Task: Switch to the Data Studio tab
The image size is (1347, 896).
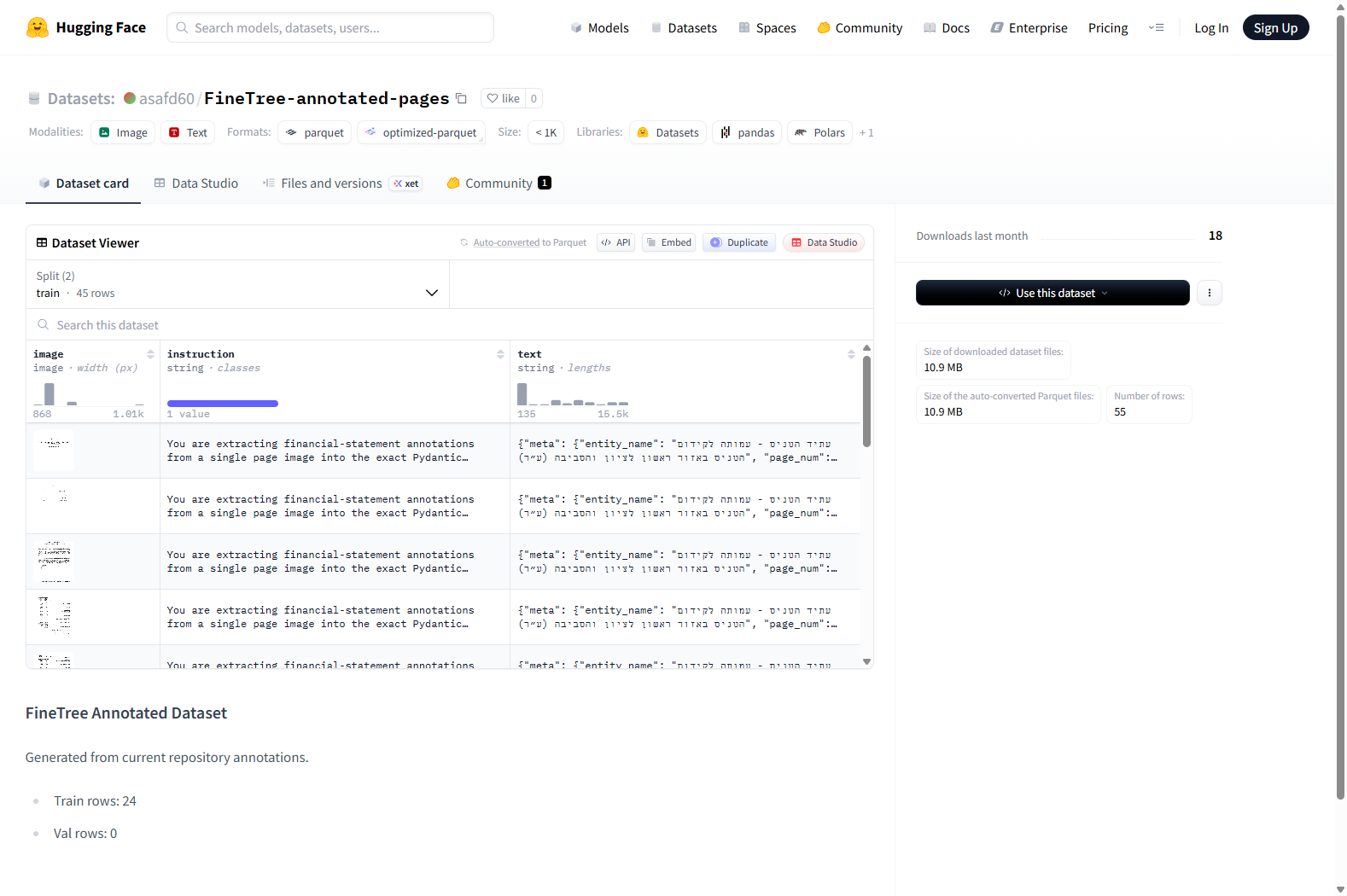Action: (196, 183)
